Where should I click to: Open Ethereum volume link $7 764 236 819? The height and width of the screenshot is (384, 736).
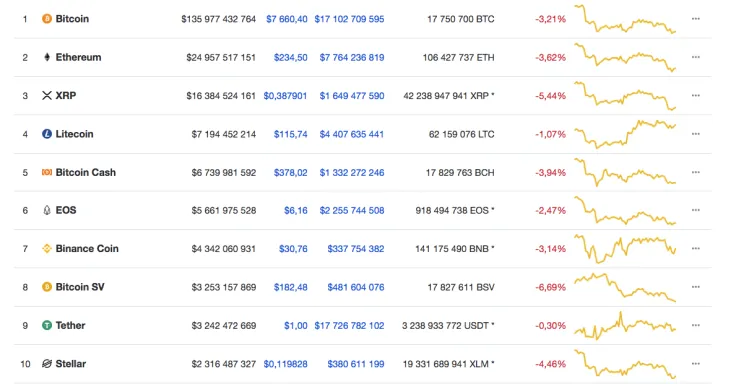(352, 58)
